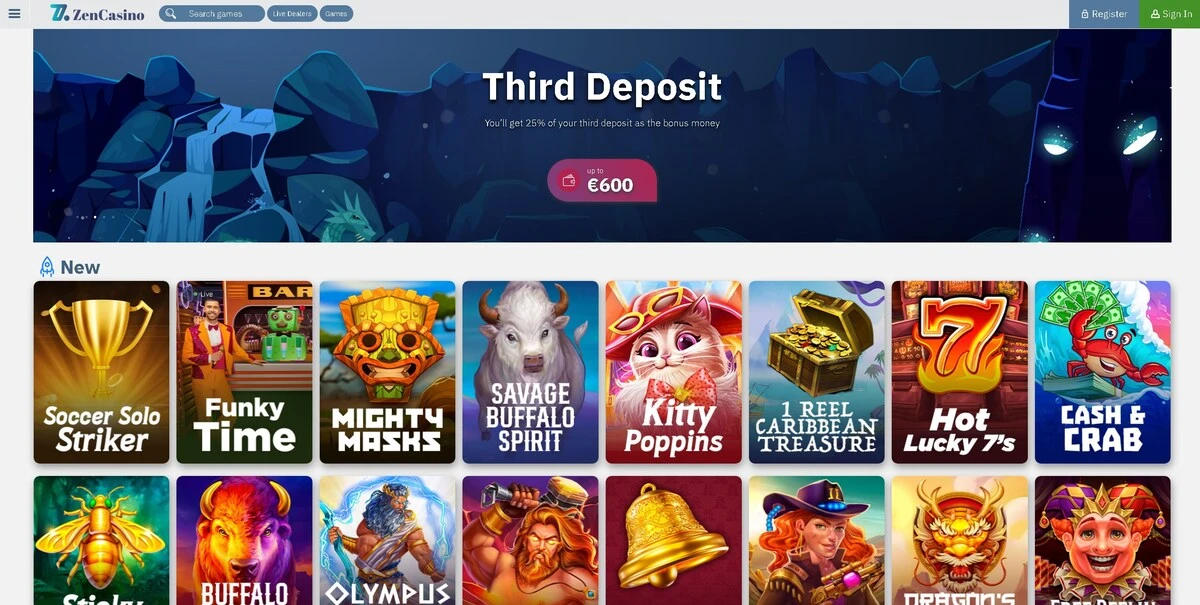Click the rocket icon next to New
1200x605 pixels.
click(46, 267)
